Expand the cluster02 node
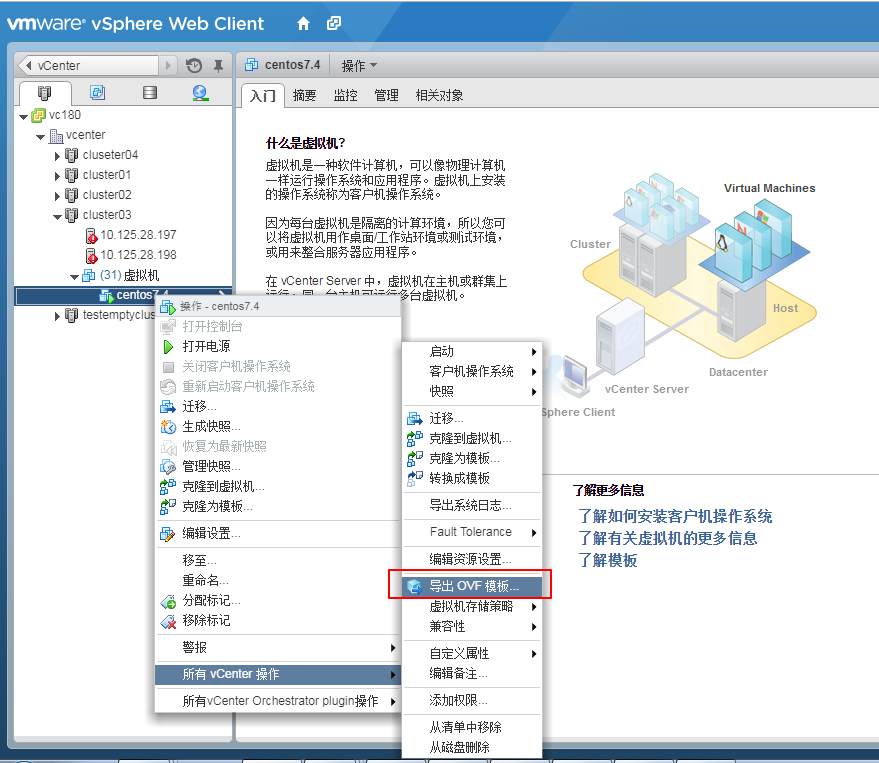Screen dimensions: 879x763 pos(57,196)
